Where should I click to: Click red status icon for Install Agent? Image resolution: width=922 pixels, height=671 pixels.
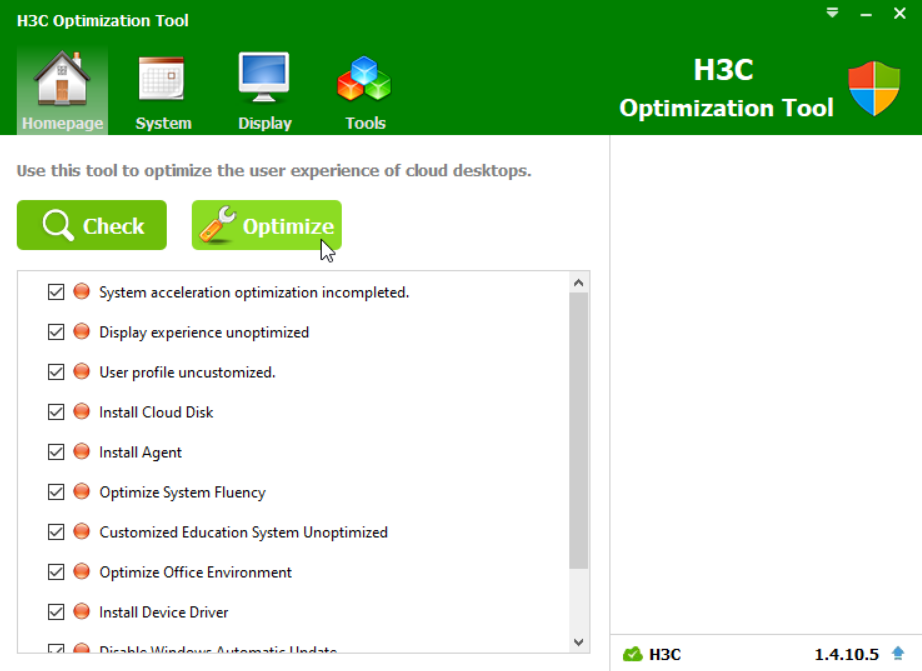pyautogui.click(x=82, y=451)
